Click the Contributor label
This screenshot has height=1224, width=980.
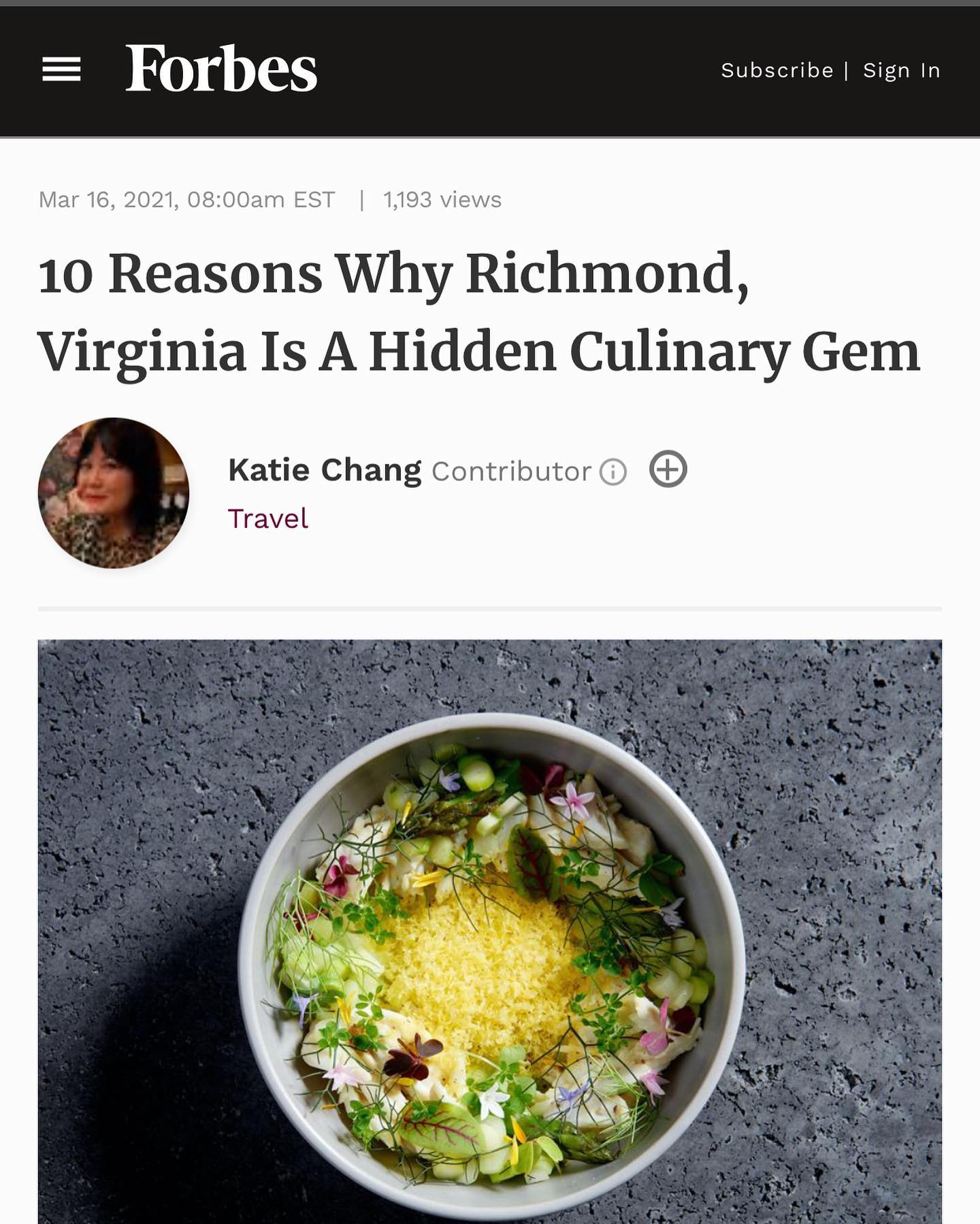point(511,472)
